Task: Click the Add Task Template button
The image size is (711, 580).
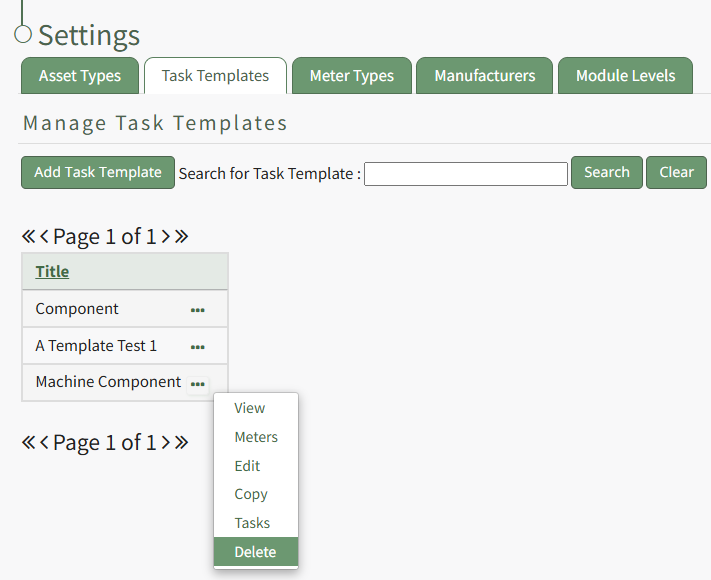Action: tap(98, 172)
